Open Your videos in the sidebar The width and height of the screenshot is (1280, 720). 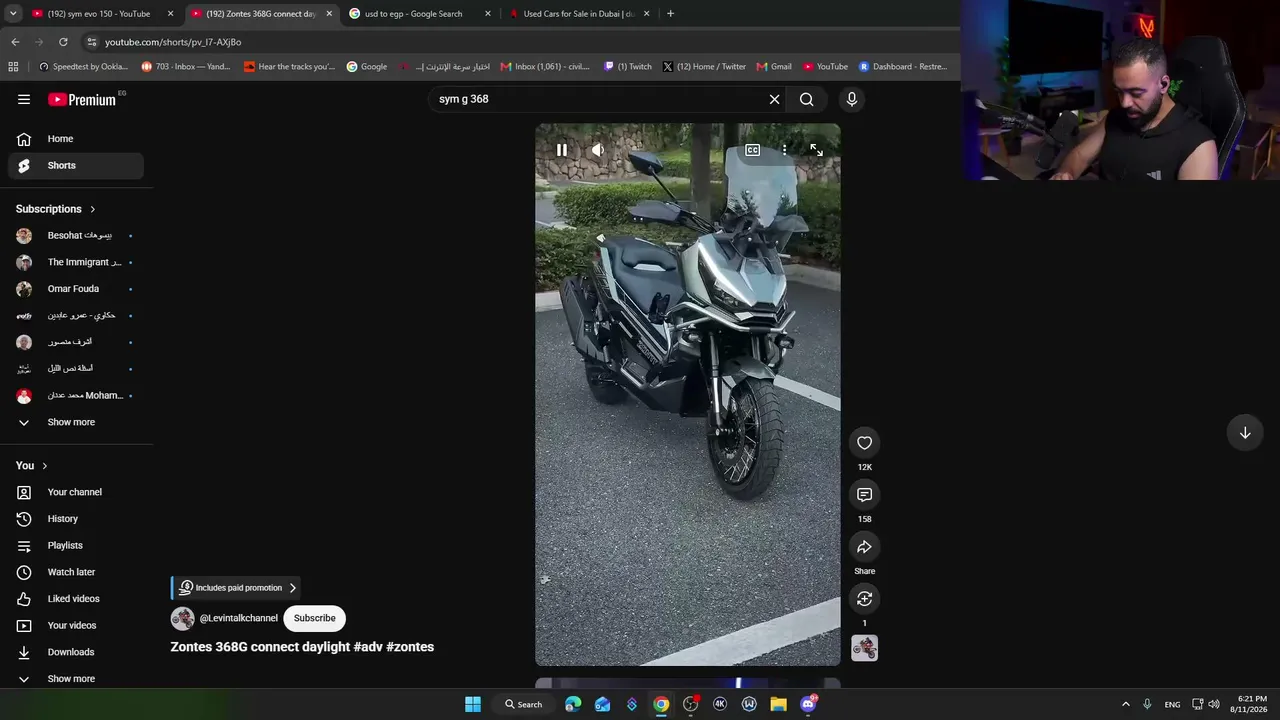click(76, 626)
